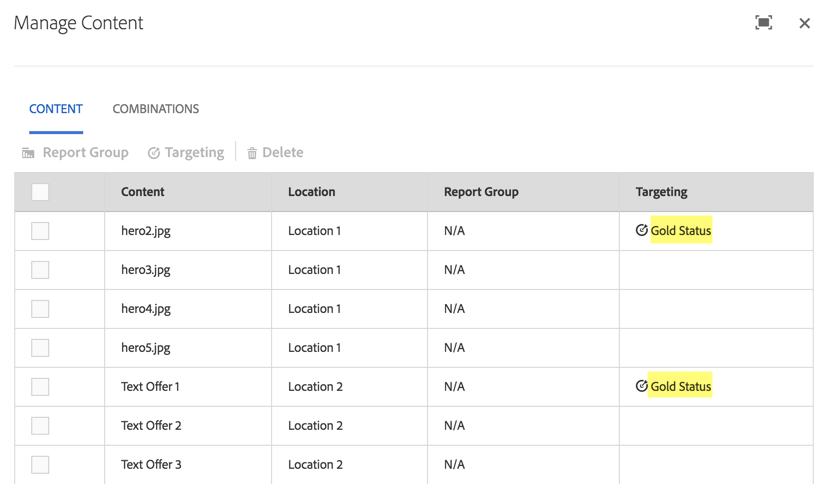Click targeting icon in hero2.jpg row
The height and width of the screenshot is (484, 828).
click(x=642, y=230)
